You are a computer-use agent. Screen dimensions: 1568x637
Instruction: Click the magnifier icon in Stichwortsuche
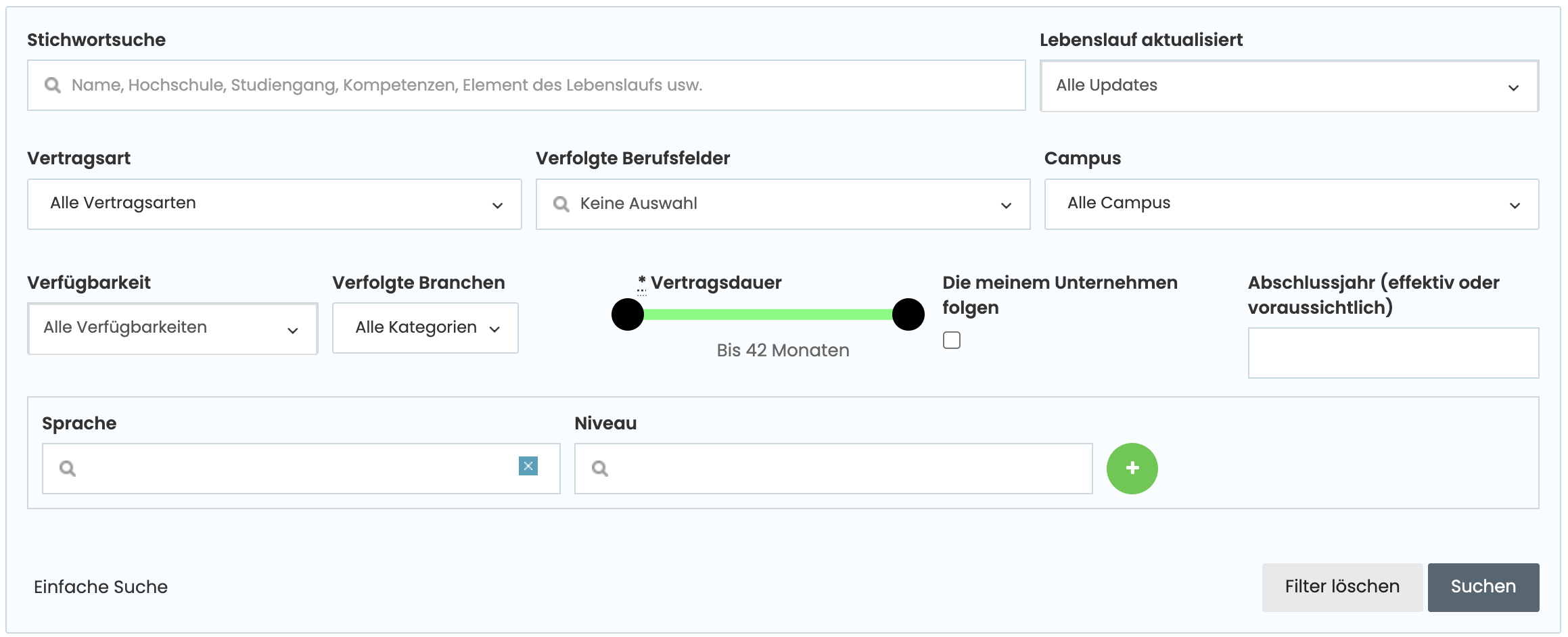(x=53, y=85)
